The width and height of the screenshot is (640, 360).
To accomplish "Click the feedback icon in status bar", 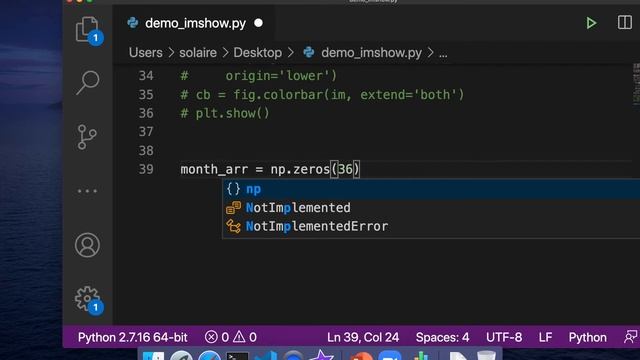I will [x=631, y=337].
